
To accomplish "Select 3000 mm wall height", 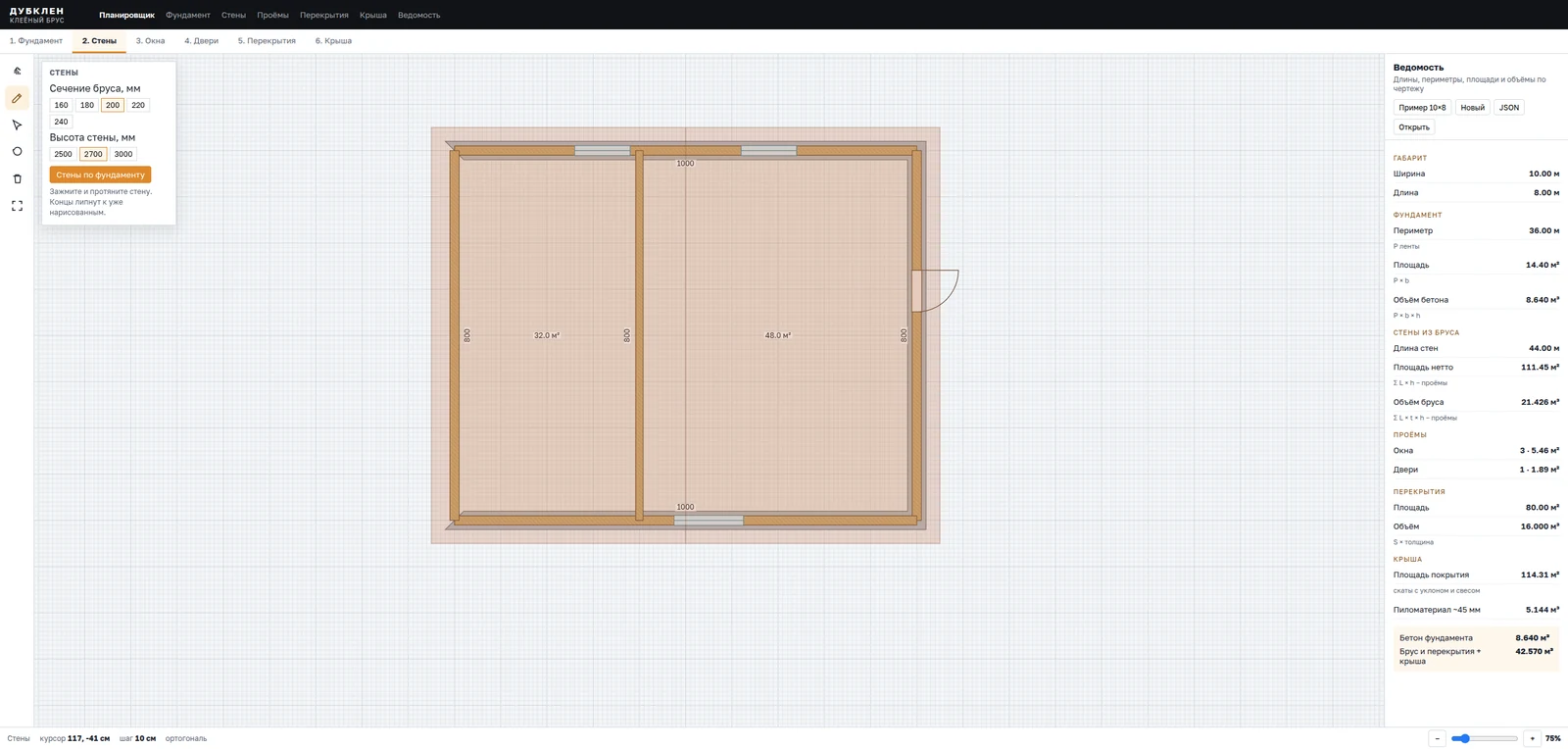I will 123,154.
